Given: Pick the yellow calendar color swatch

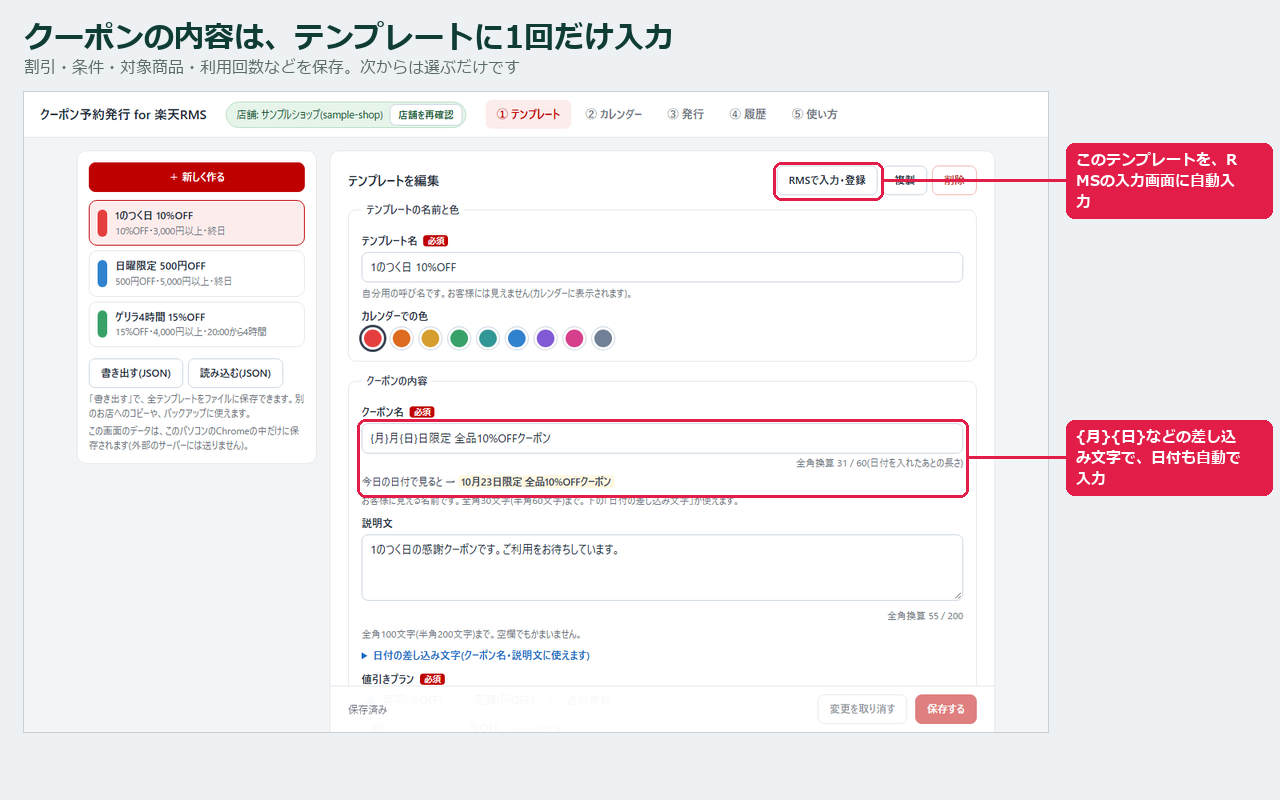Looking at the screenshot, I should [x=430, y=338].
